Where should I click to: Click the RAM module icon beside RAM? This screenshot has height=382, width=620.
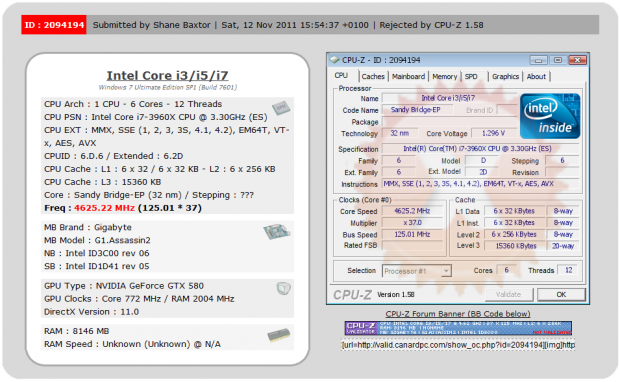tap(279, 335)
